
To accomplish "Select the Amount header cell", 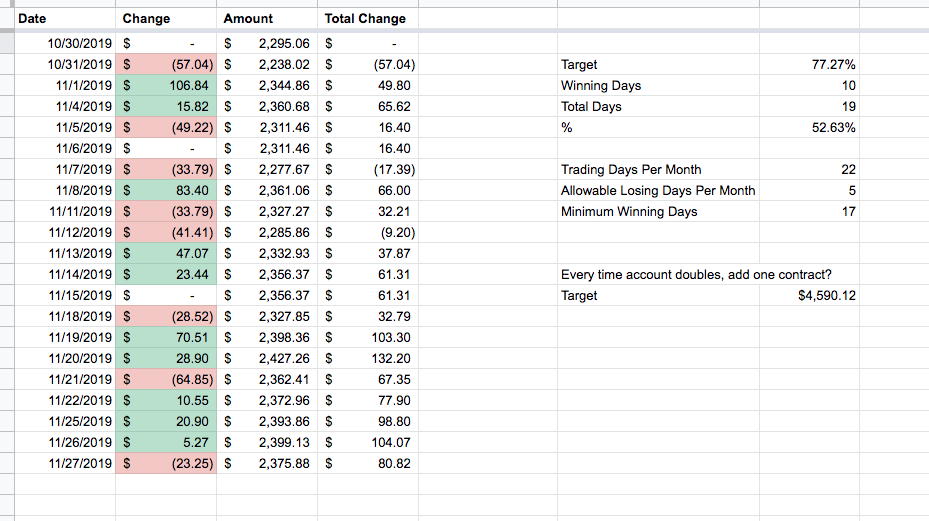I will click(x=267, y=18).
